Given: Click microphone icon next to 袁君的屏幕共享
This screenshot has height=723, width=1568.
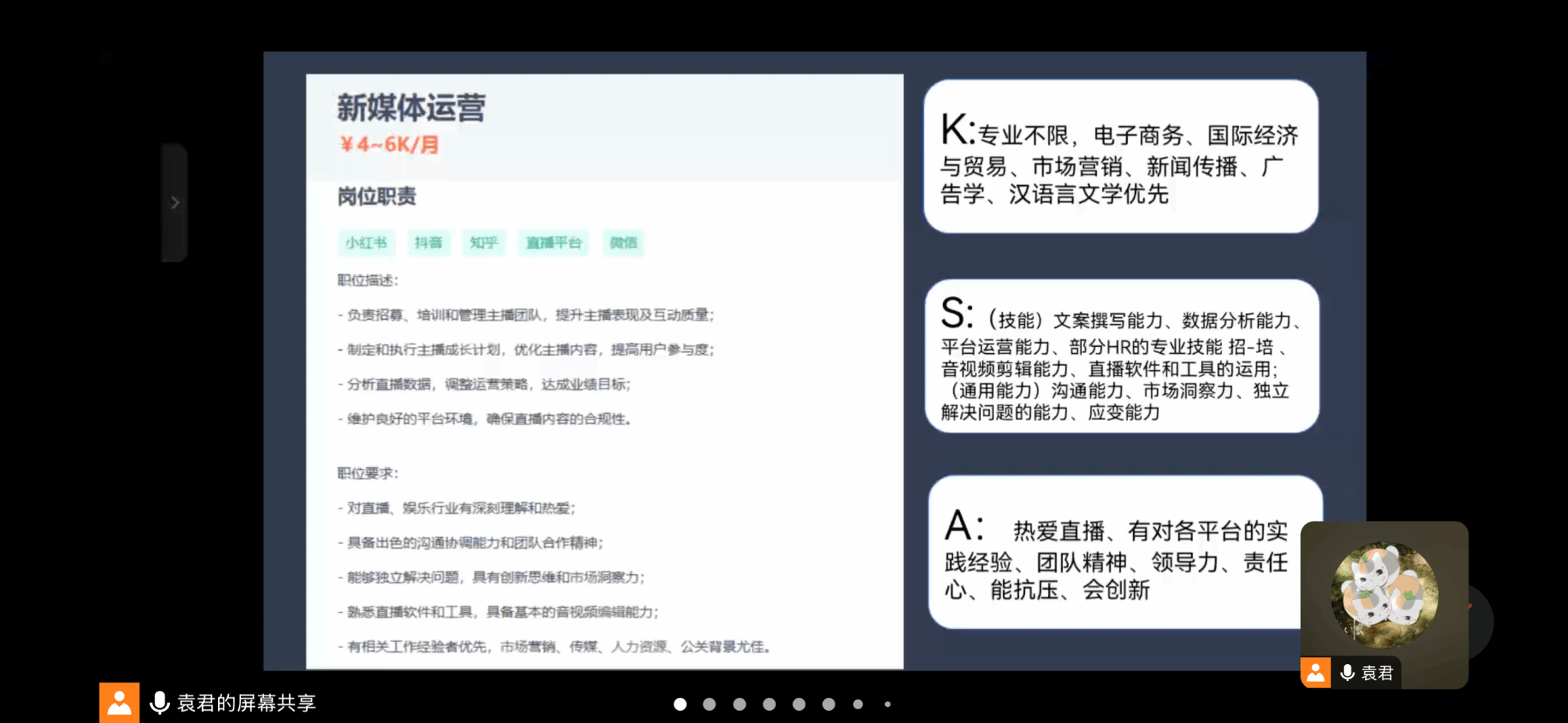Looking at the screenshot, I should tap(159, 702).
